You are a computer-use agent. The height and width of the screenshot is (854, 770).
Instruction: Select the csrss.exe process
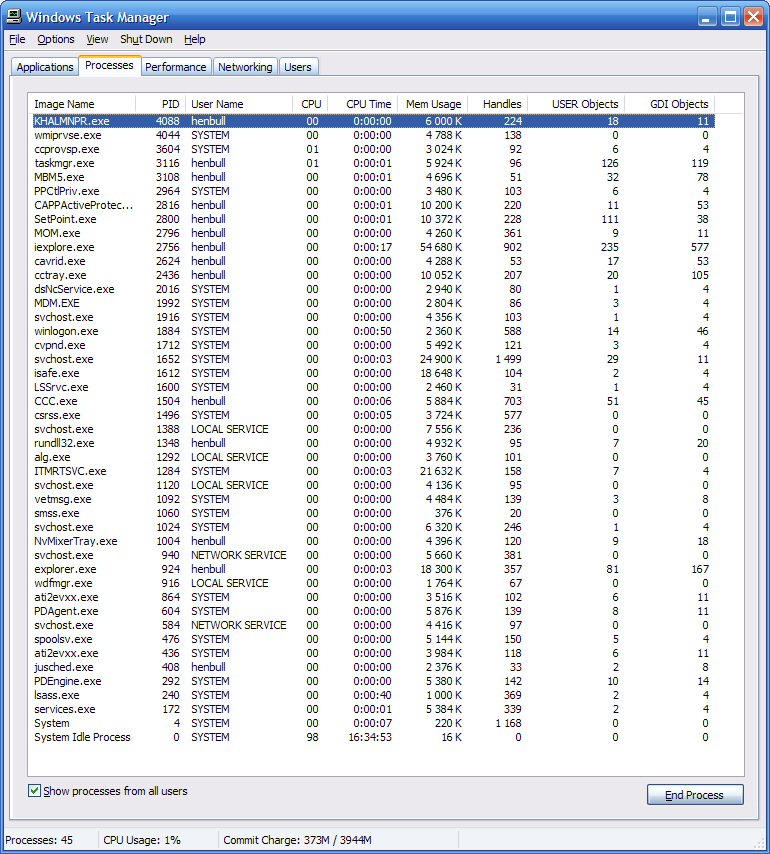click(x=373, y=415)
